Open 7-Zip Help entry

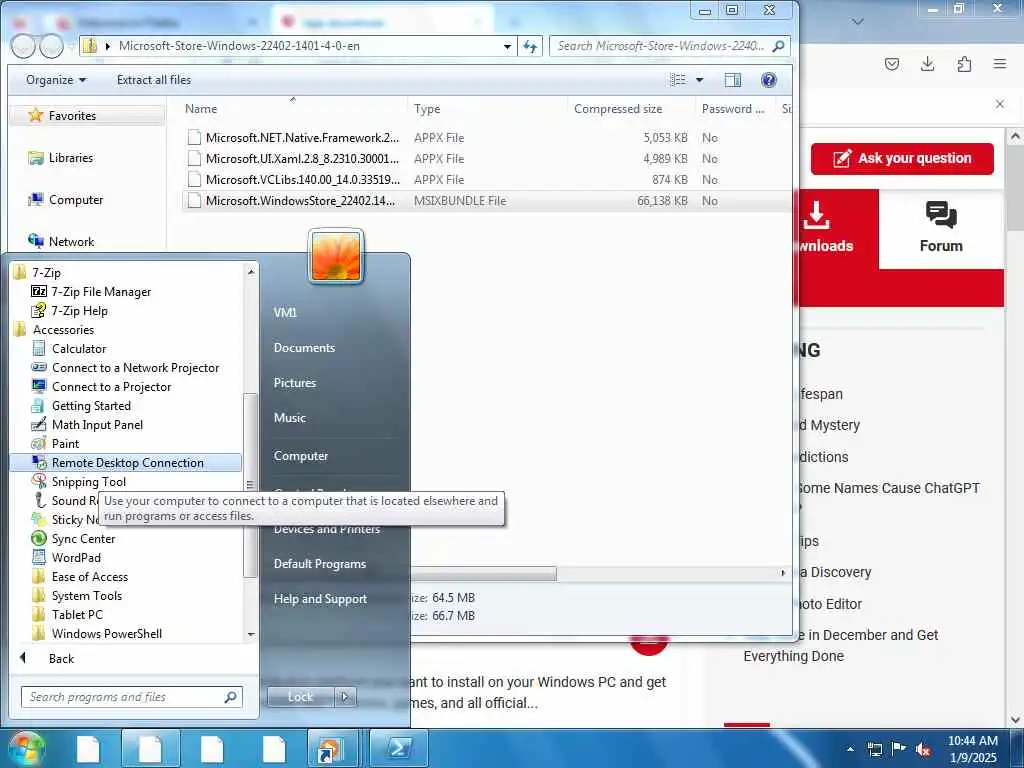tap(80, 311)
